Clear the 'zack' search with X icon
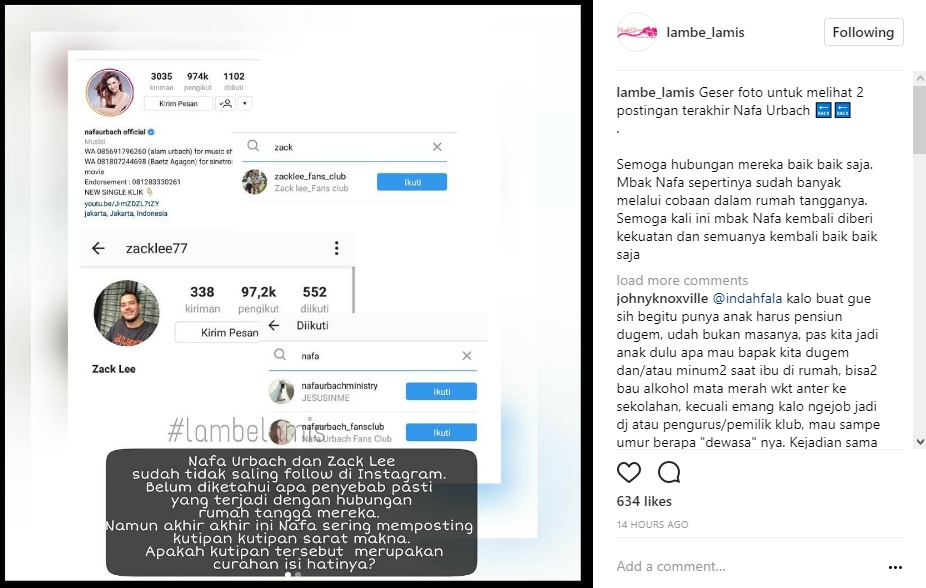The width and height of the screenshot is (926, 588). click(437, 147)
